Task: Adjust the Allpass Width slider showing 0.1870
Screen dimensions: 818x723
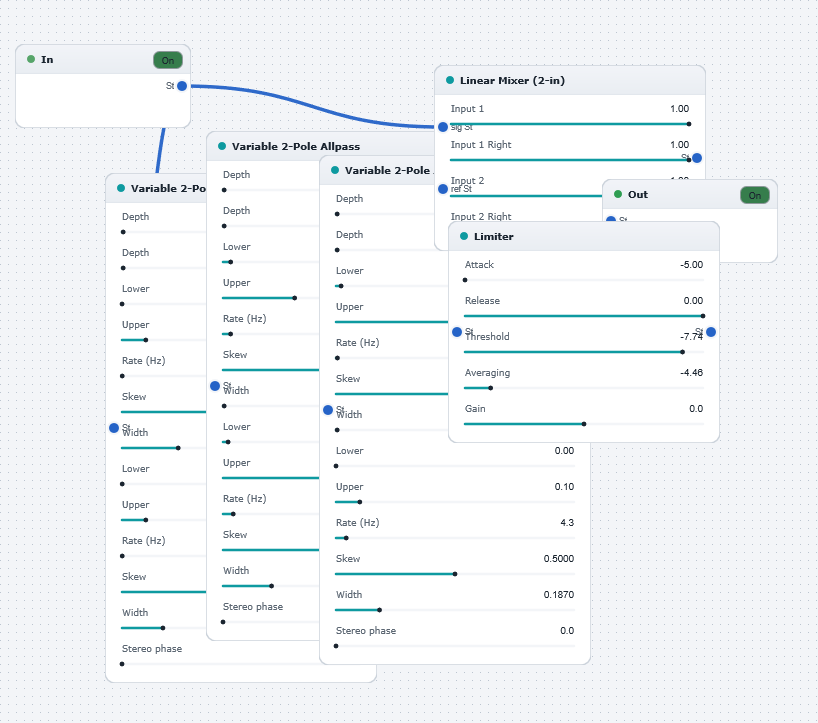Action: tap(455, 610)
